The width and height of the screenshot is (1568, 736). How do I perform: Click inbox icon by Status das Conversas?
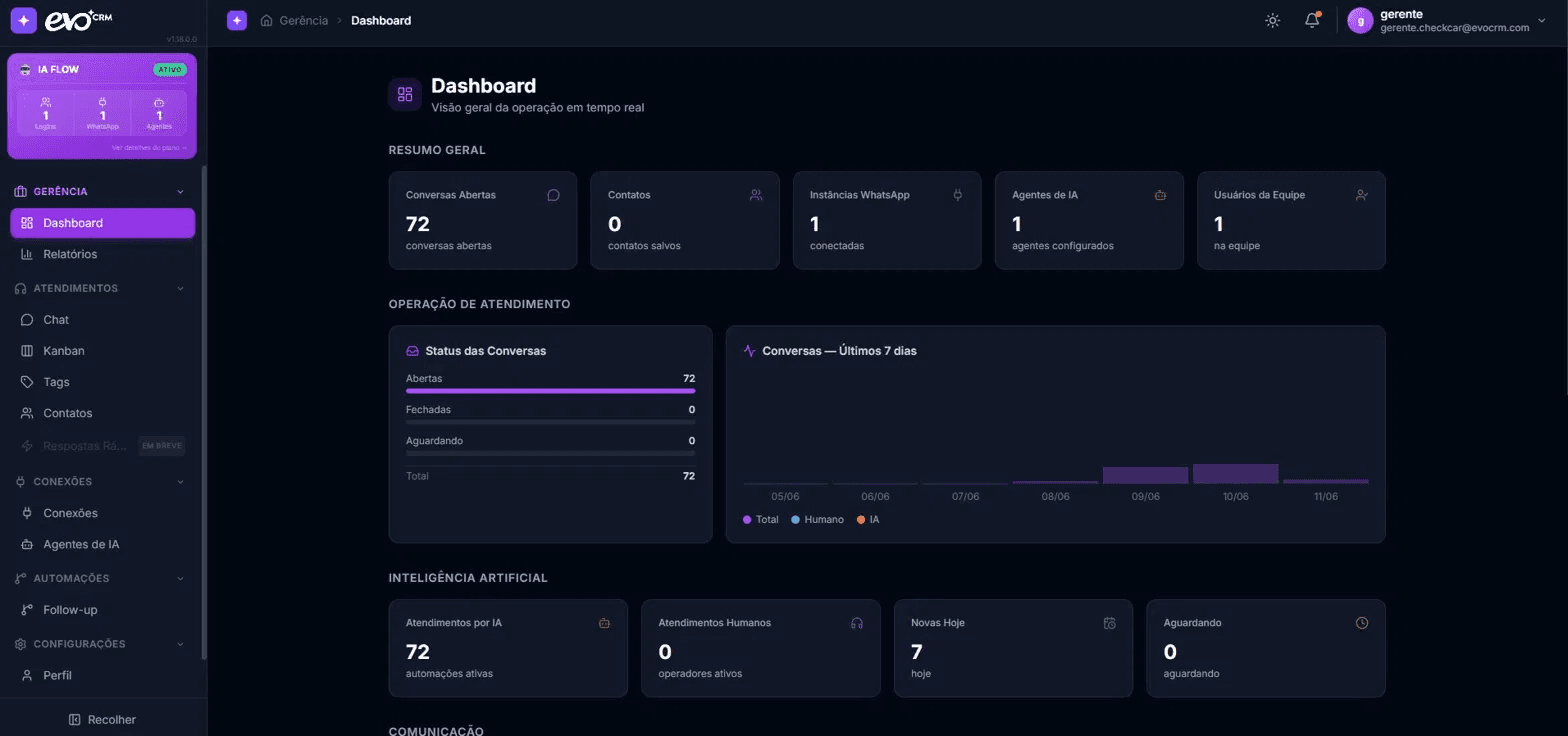point(412,351)
